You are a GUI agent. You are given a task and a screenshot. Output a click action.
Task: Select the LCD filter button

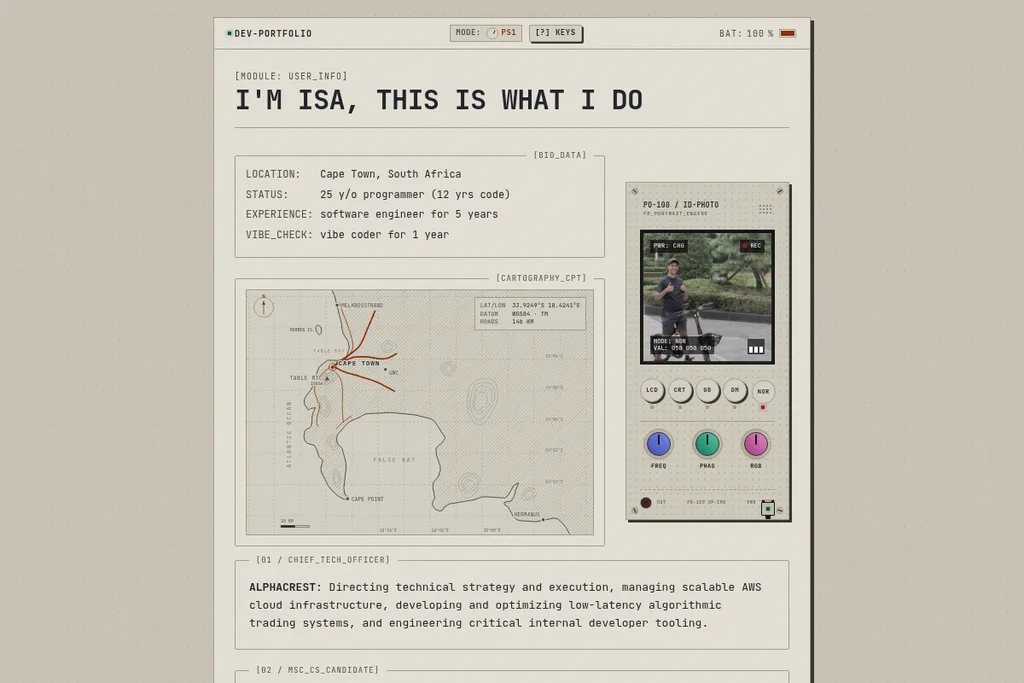pyautogui.click(x=652, y=390)
